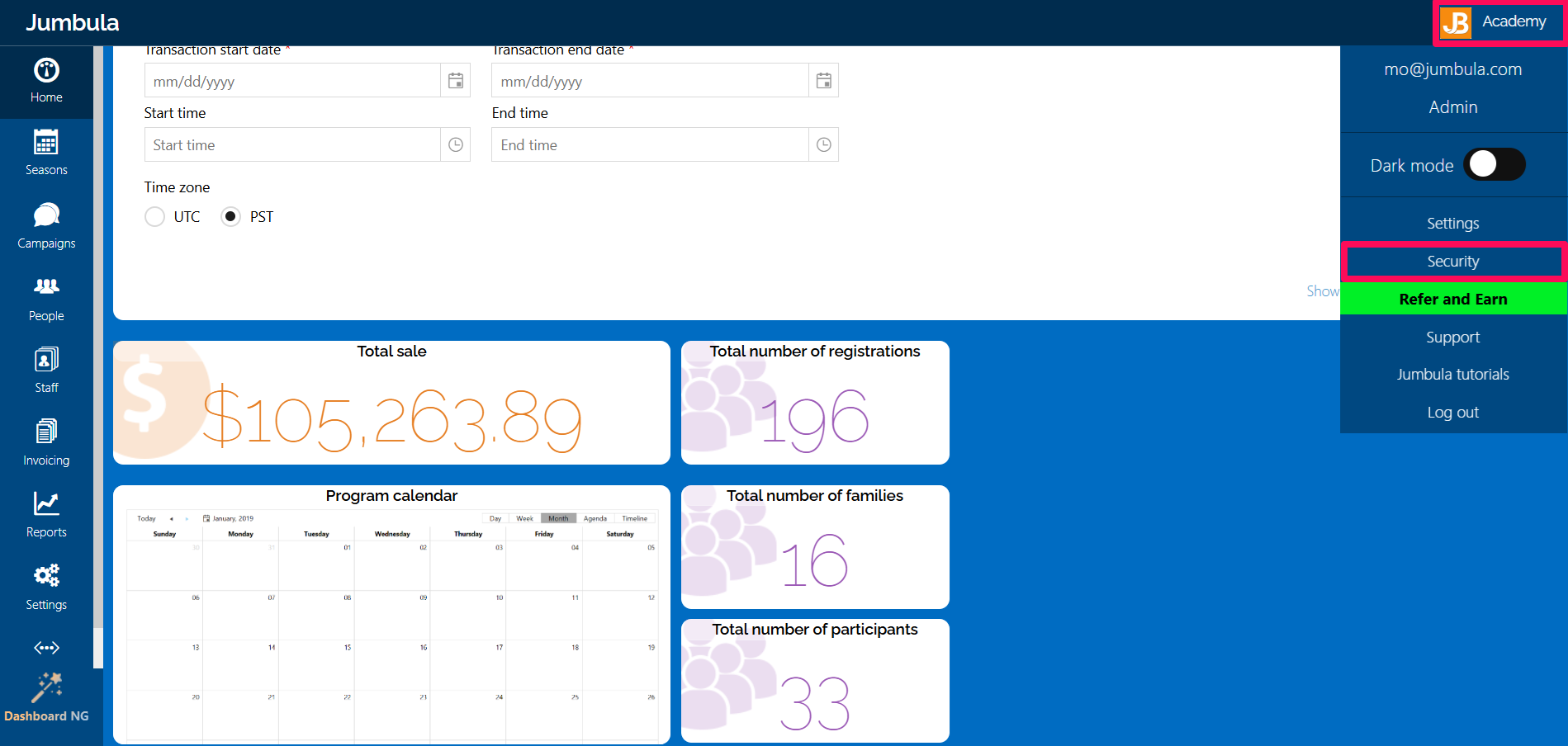Open the Reports chart icon
Viewport: 1568px width, 746px height.
coord(46,503)
